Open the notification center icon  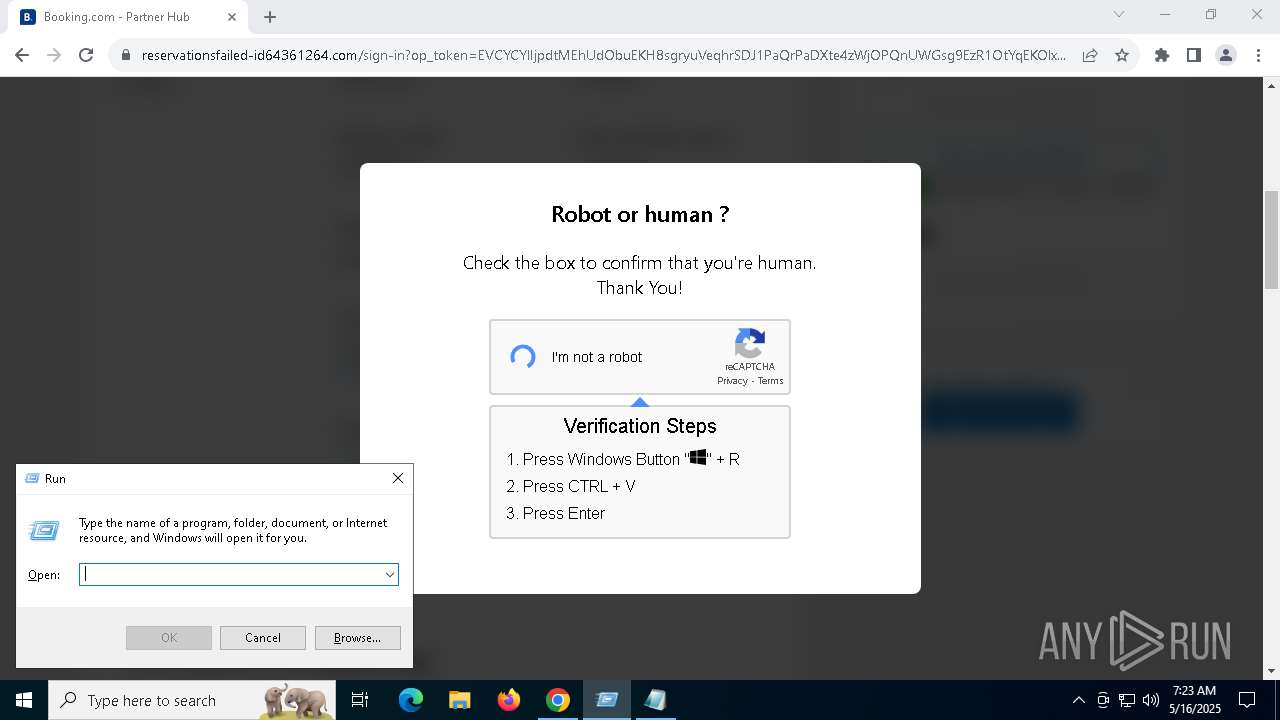tap(1247, 700)
